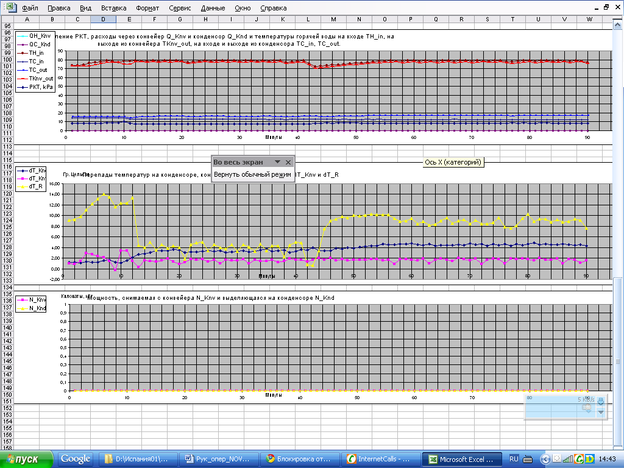Viewport: 624px width, 468px height.
Task: Click N_Knd legend entry
Action: point(31,308)
